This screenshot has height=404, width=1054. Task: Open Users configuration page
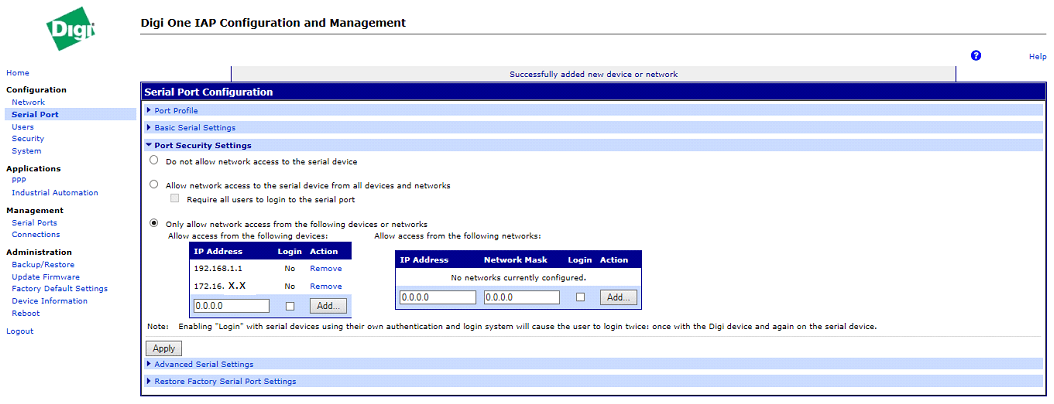tap(22, 126)
